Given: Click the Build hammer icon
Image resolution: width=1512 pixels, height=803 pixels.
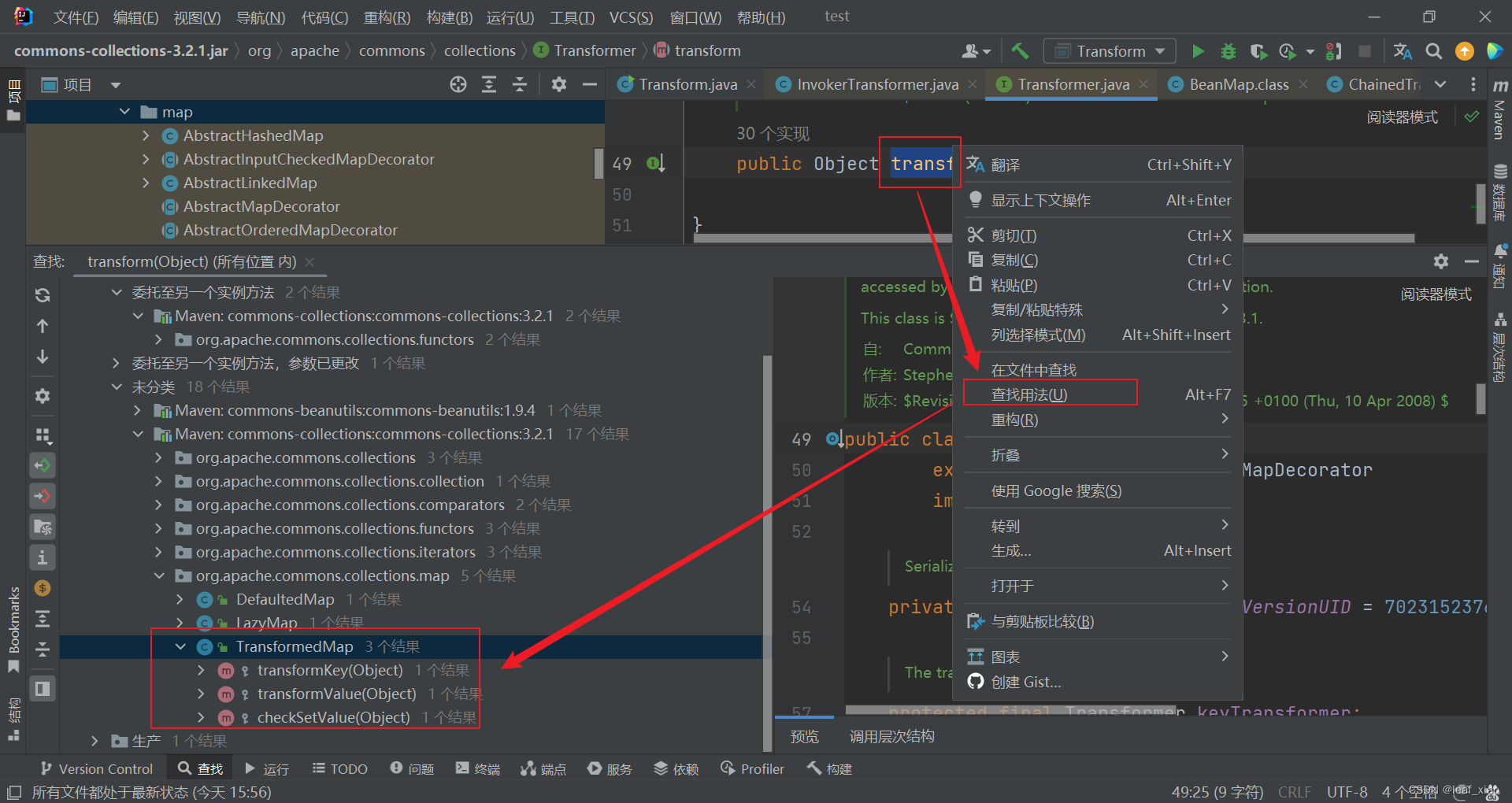Looking at the screenshot, I should (1020, 51).
